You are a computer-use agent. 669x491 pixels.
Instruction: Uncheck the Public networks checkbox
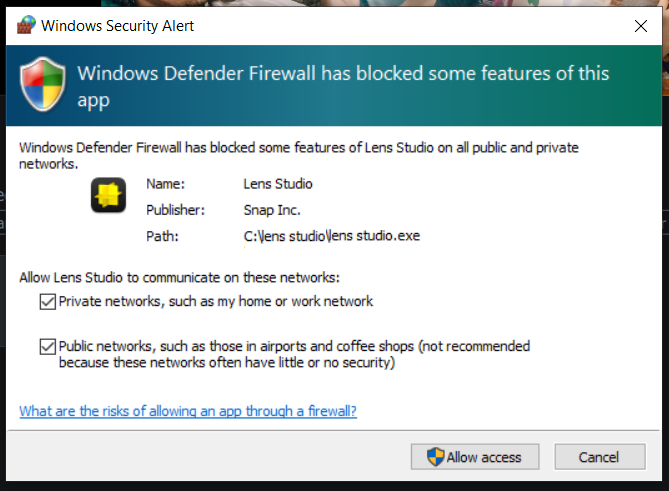point(47,347)
